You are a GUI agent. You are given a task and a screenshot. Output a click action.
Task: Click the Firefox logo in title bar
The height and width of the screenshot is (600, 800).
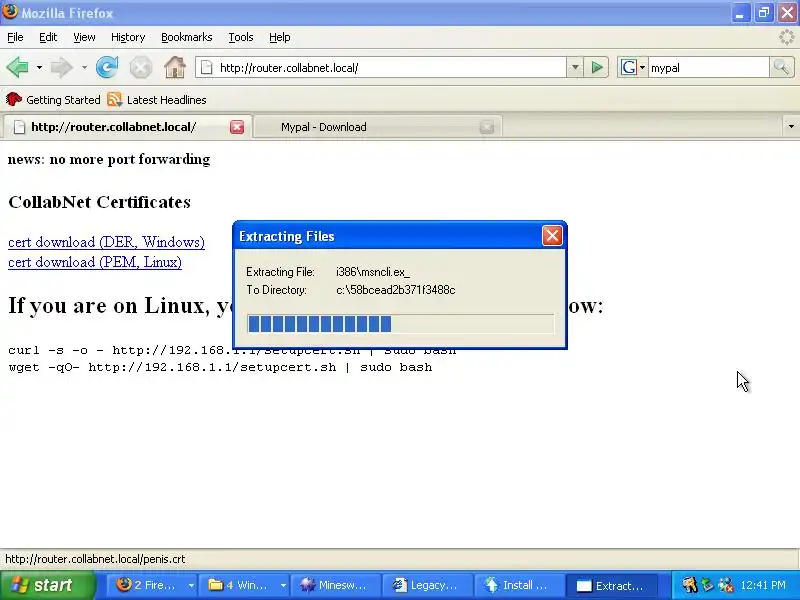point(10,11)
